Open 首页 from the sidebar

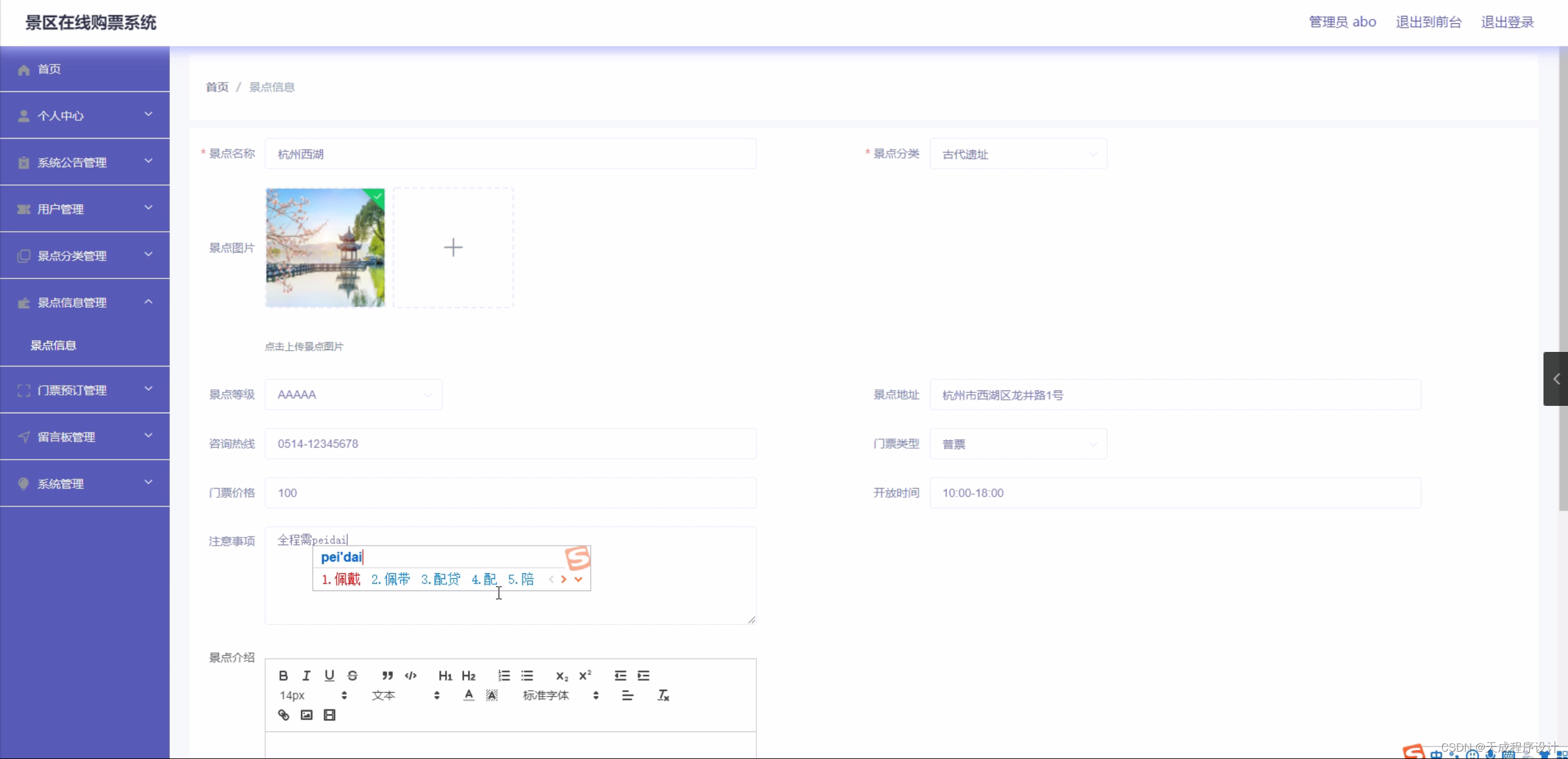pyautogui.click(x=49, y=69)
